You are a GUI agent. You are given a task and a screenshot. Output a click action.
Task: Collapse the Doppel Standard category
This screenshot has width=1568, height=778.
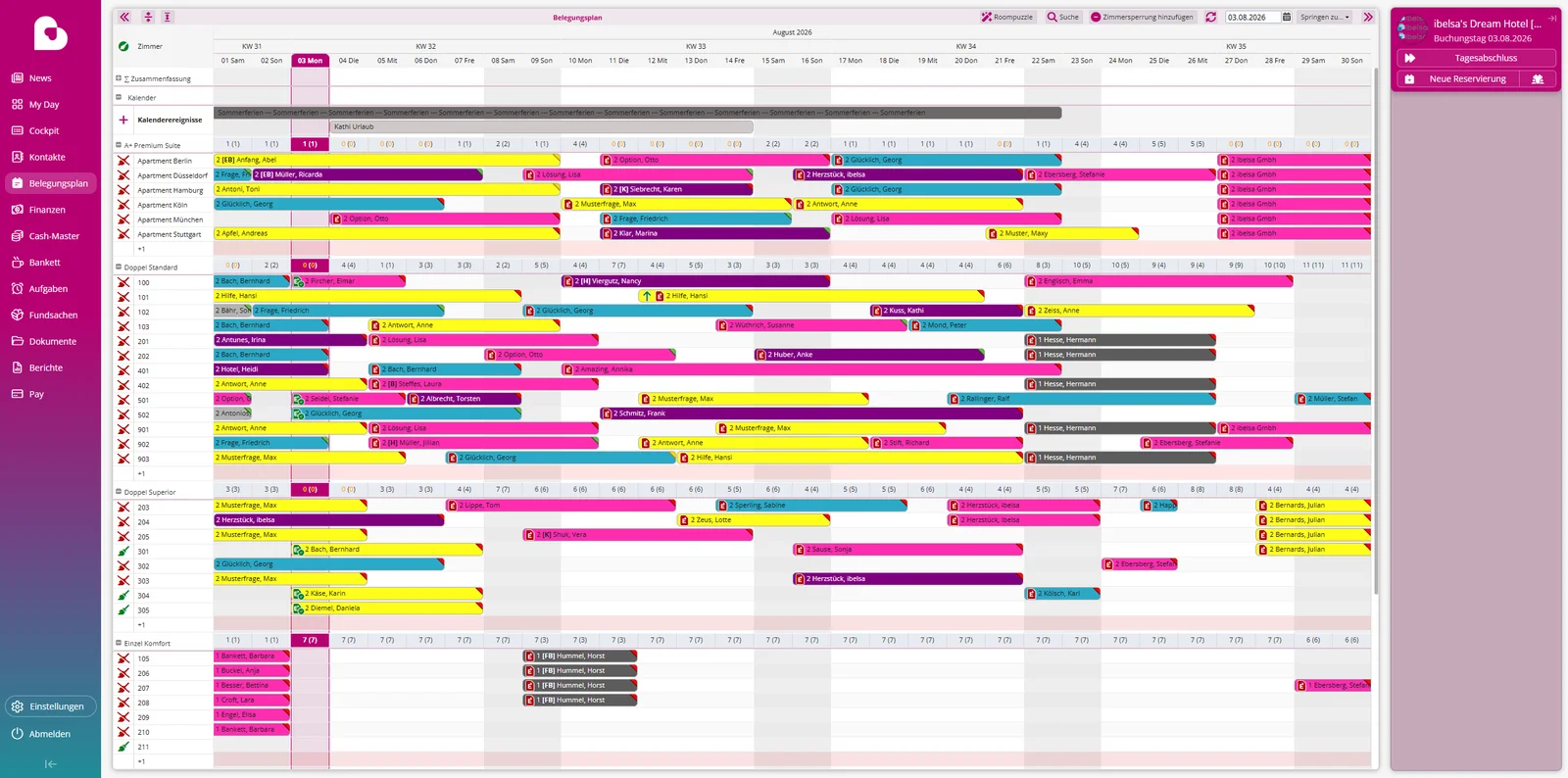[119, 267]
